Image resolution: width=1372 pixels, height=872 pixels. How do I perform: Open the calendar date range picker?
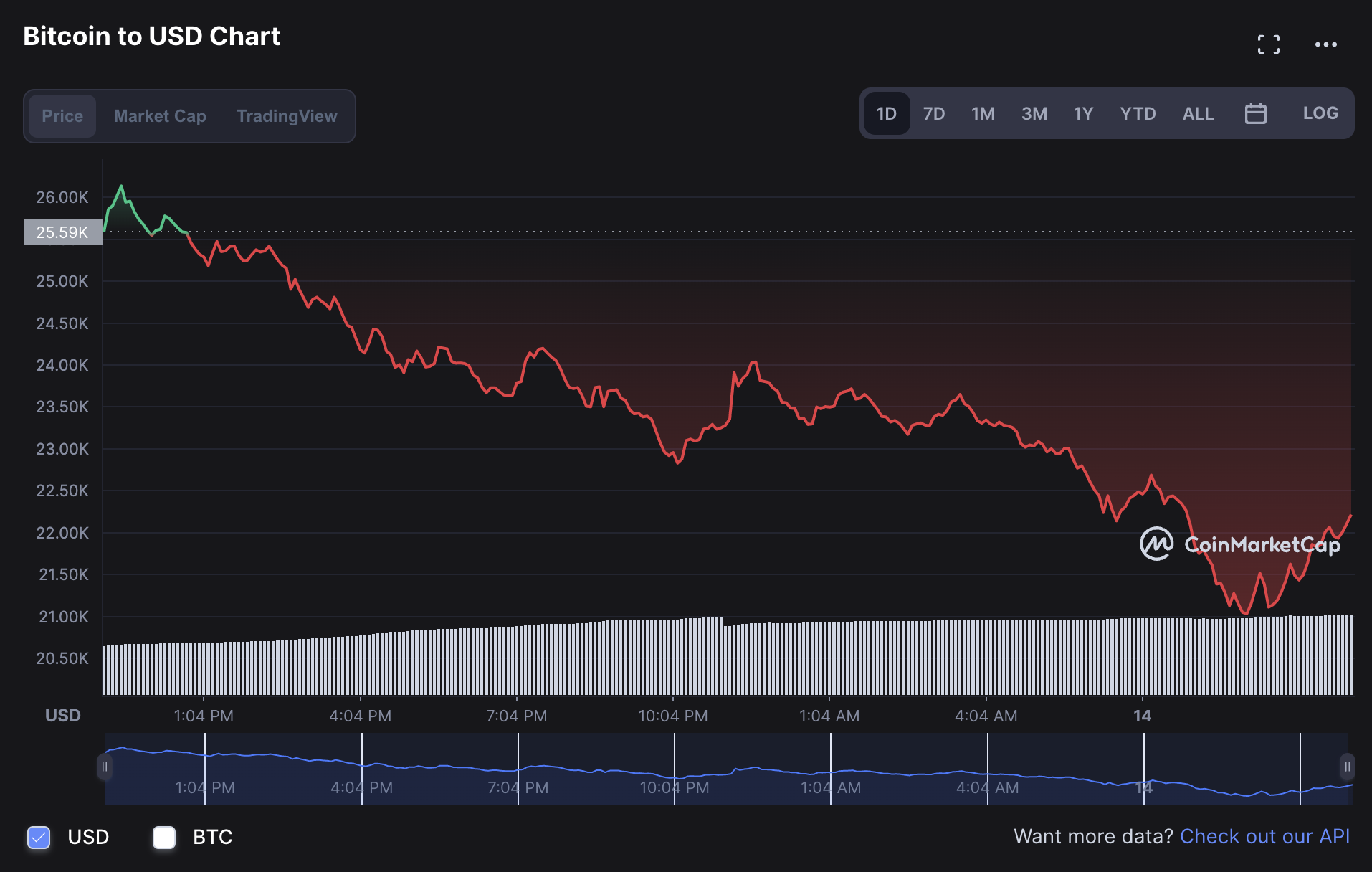pyautogui.click(x=1255, y=113)
